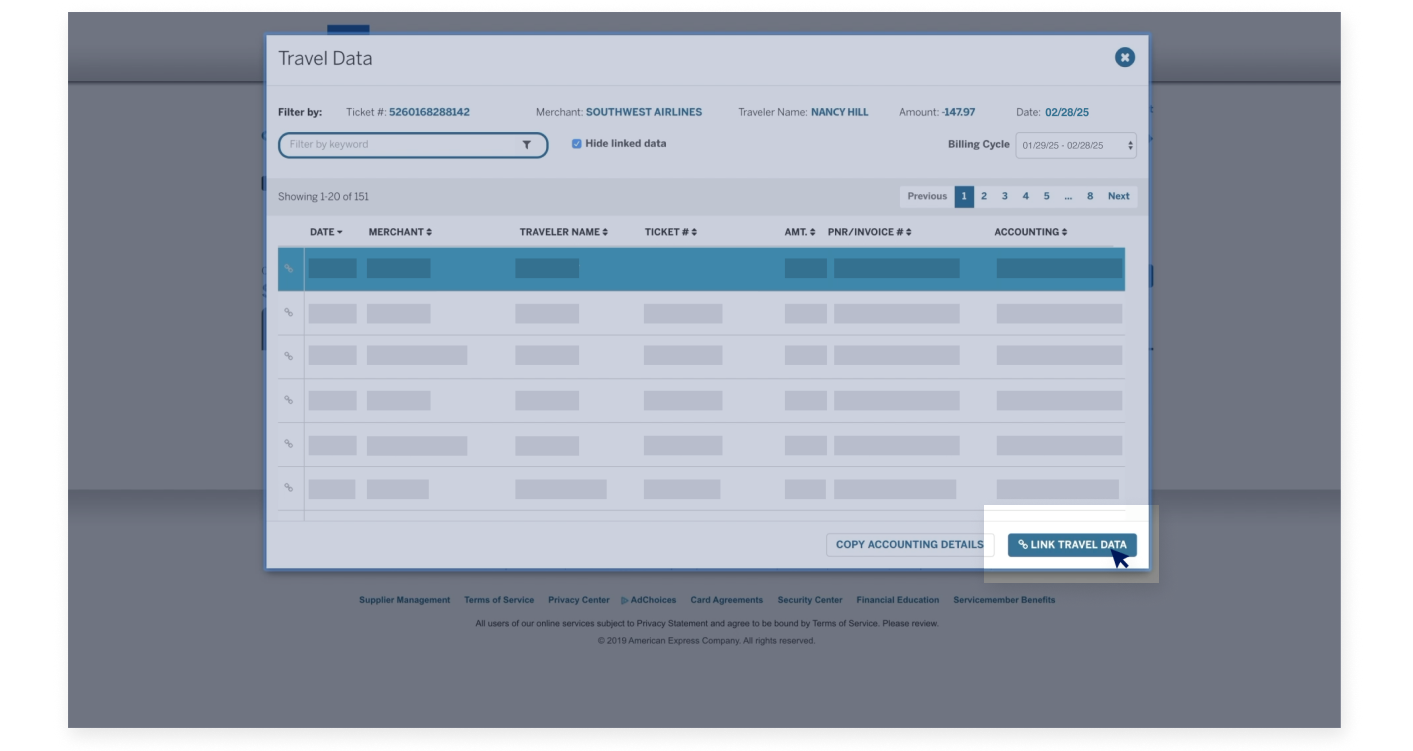
Task: Click the link icon on the last visible row
Action: point(289,487)
